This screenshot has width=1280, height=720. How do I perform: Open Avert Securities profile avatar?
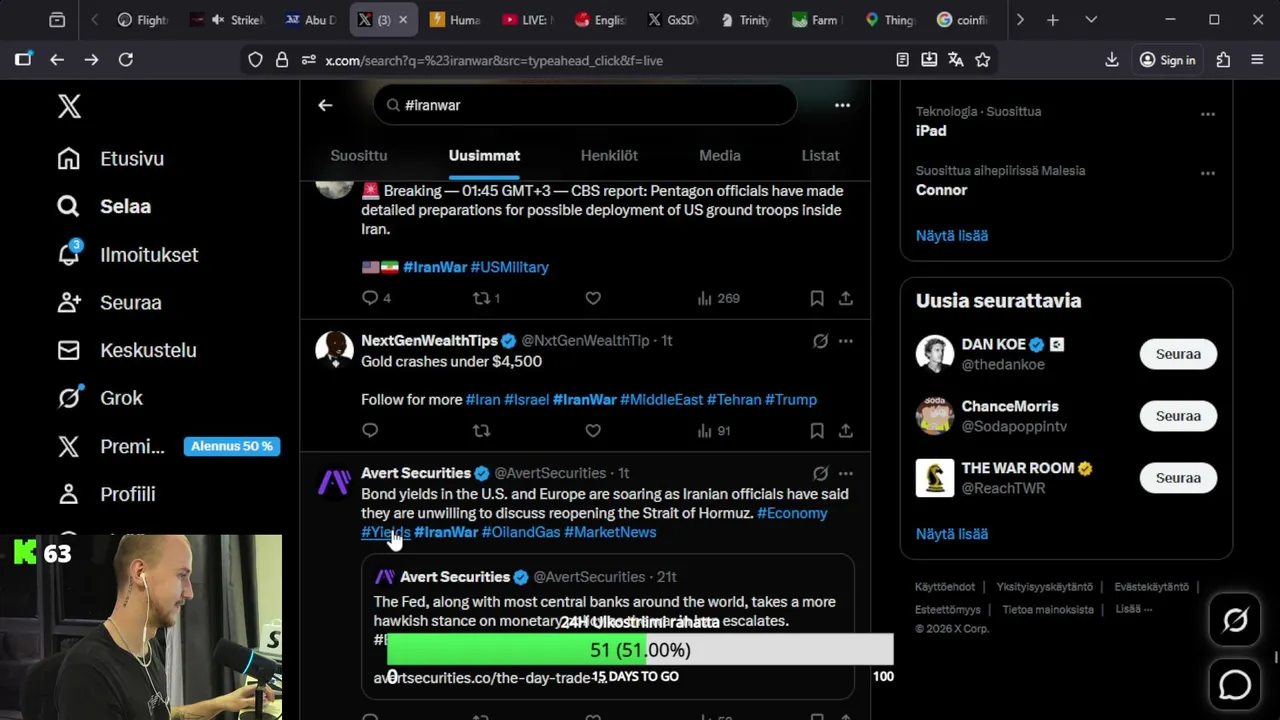334,481
